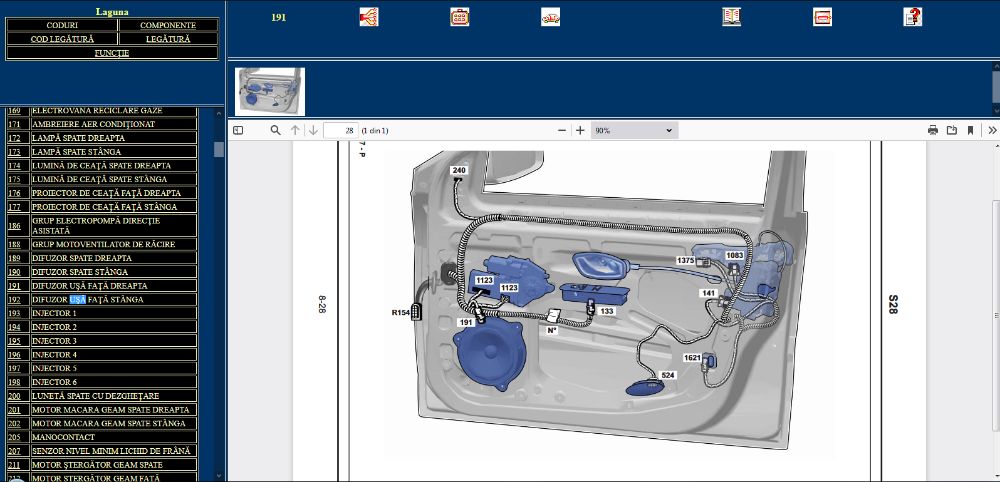
Task: Open the help question mark icon
Action: pyautogui.click(x=913, y=17)
